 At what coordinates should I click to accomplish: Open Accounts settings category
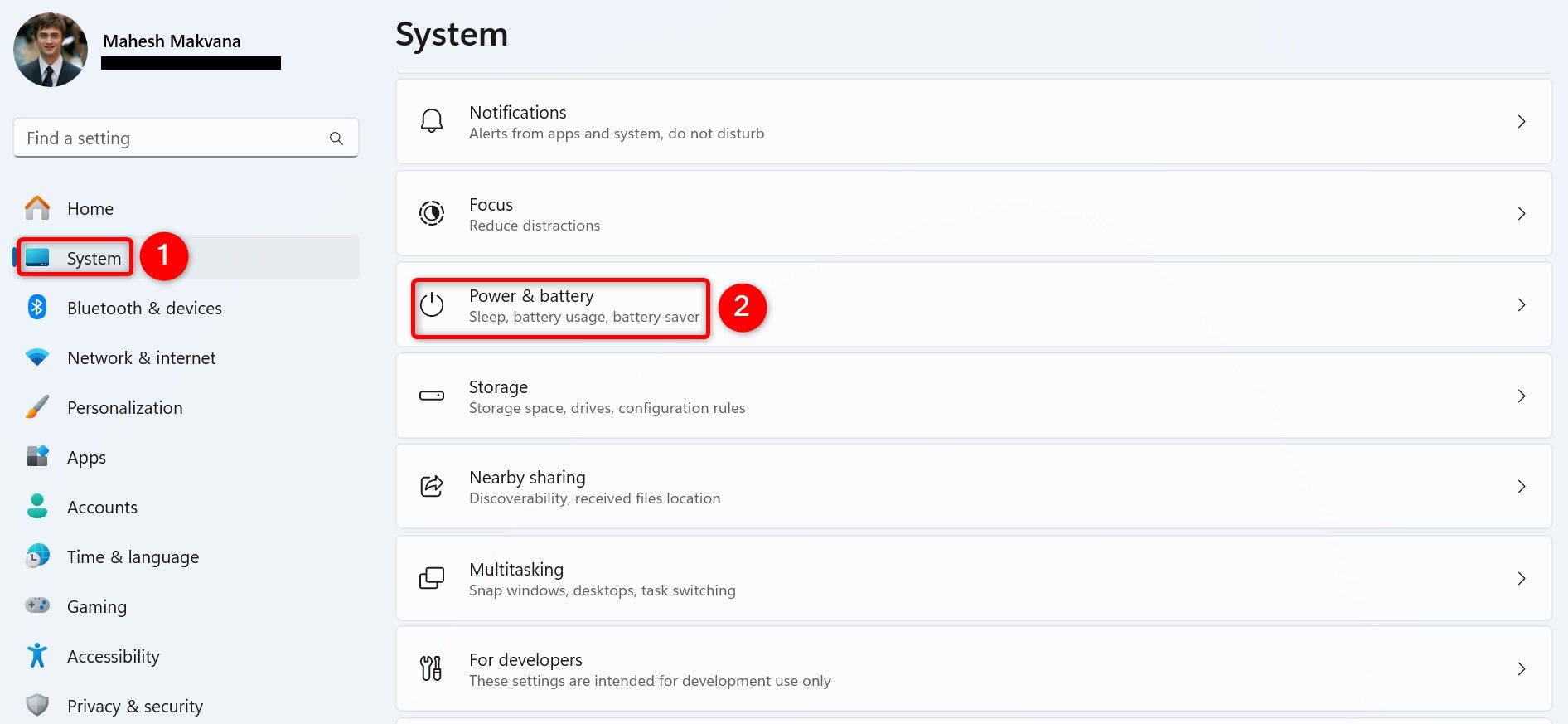click(x=186, y=507)
